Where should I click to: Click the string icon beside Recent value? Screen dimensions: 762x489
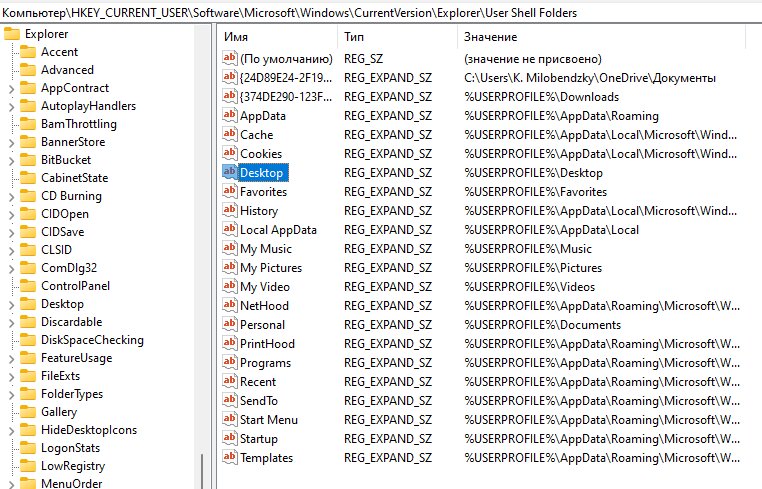(229, 380)
